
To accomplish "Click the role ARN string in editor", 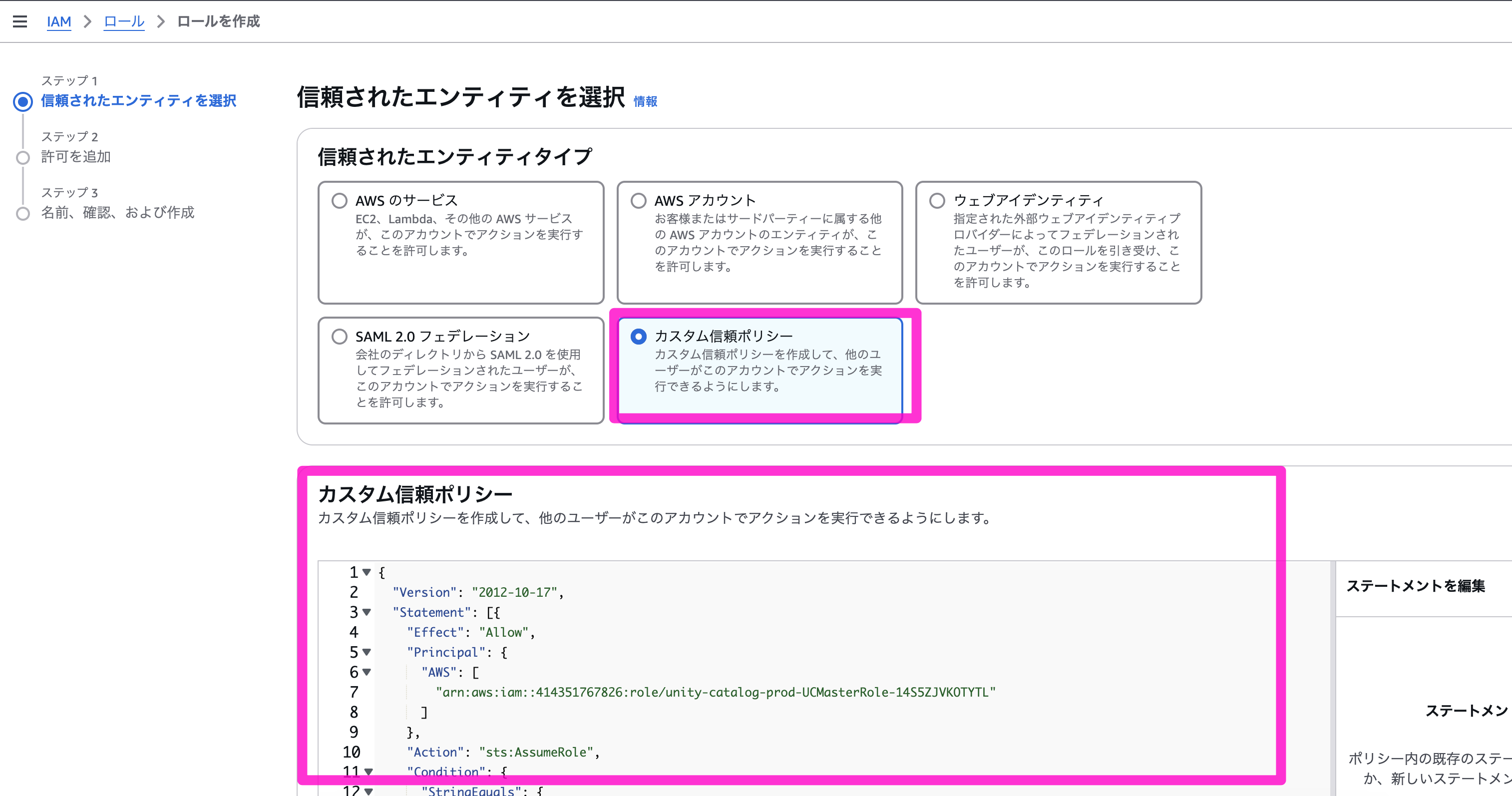I will click(x=715, y=693).
